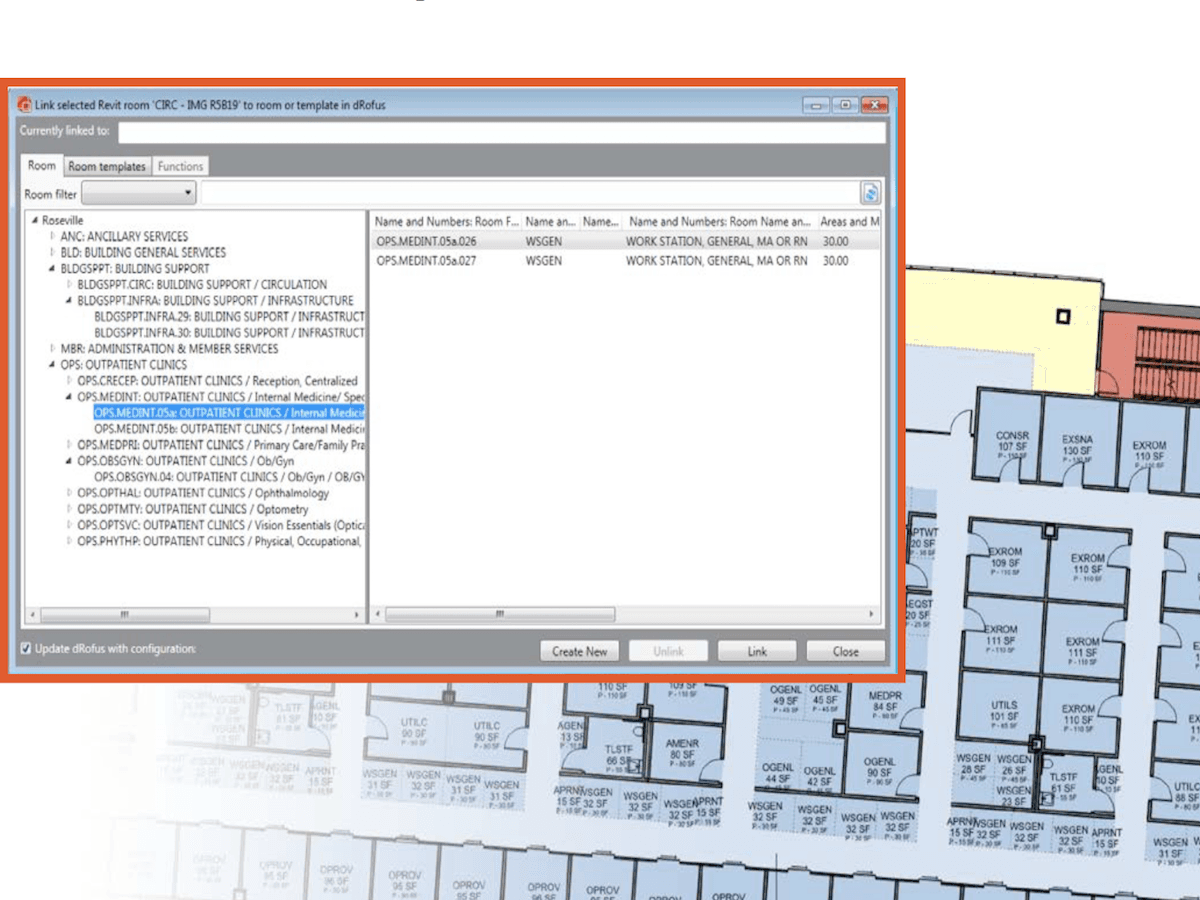
Task: Sort by the Areas and M column header
Action: click(x=849, y=221)
